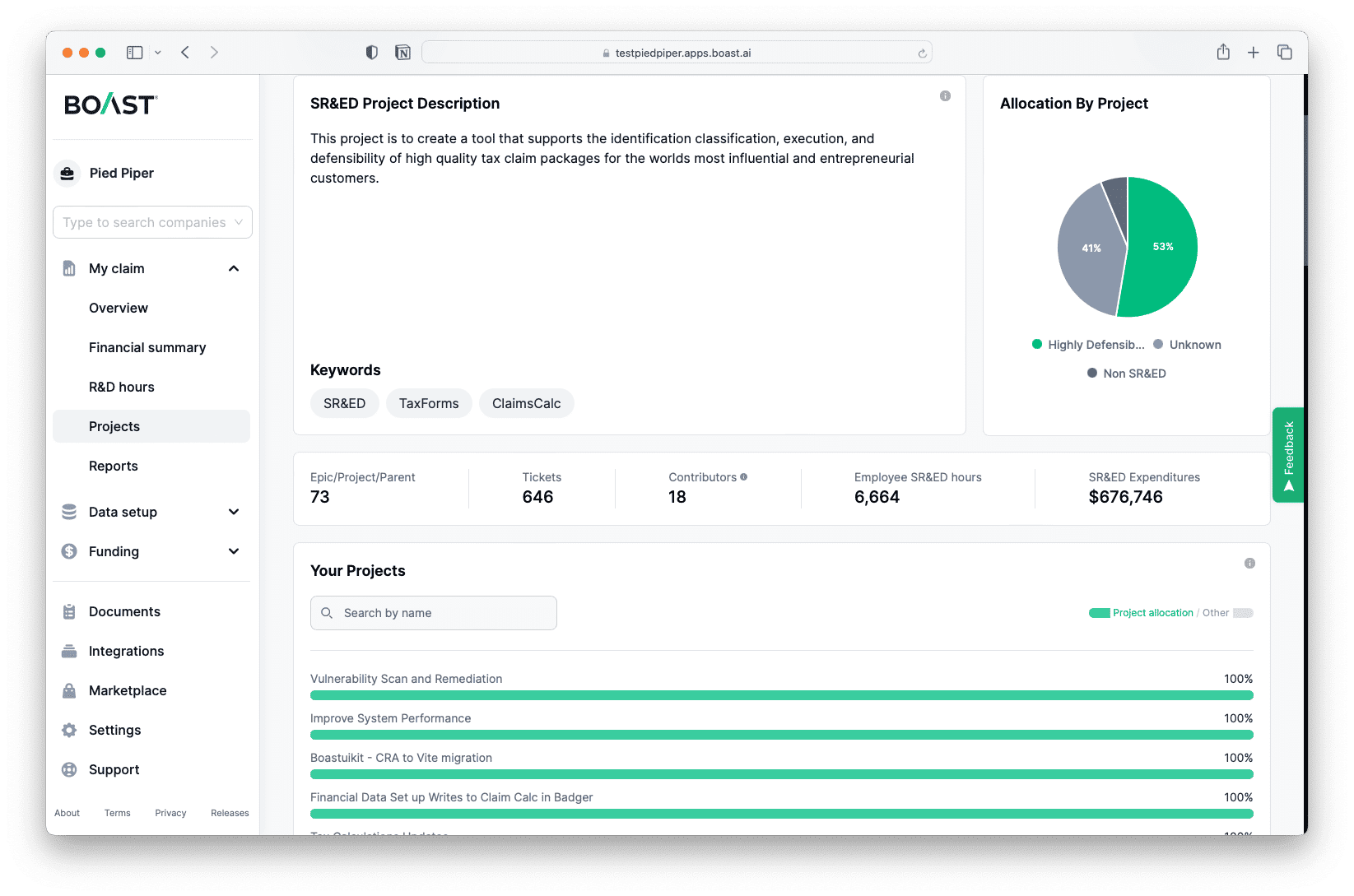Image resolution: width=1354 pixels, height=896 pixels.
Task: Collapse the My claim section
Action: point(234,268)
